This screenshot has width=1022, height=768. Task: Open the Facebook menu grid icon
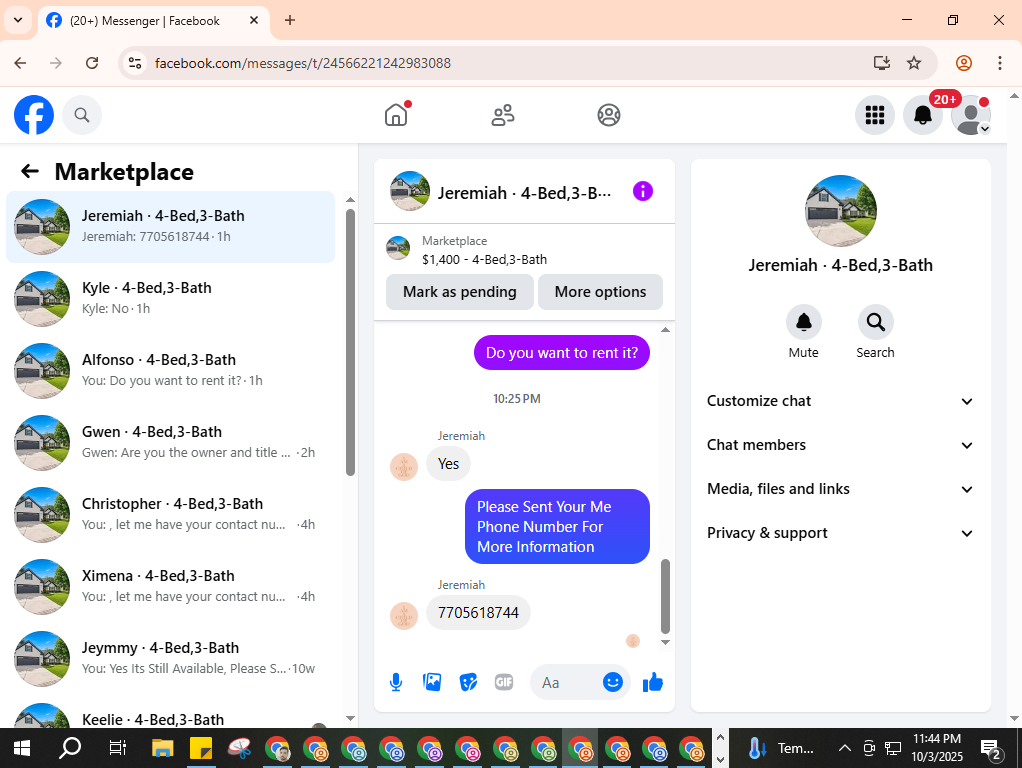875,115
